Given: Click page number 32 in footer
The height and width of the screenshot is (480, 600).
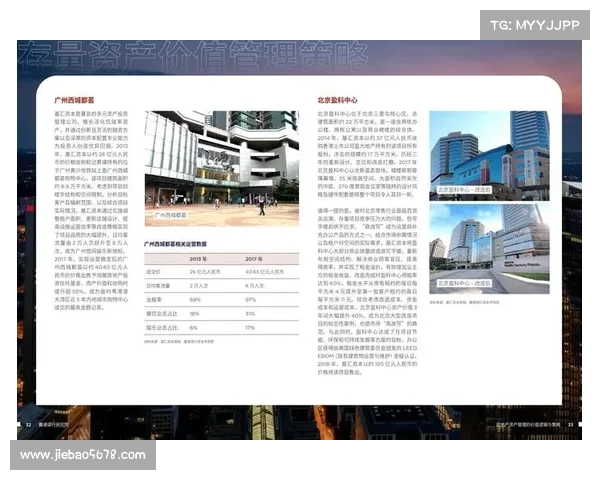Looking at the screenshot, I should (x=28, y=424).
